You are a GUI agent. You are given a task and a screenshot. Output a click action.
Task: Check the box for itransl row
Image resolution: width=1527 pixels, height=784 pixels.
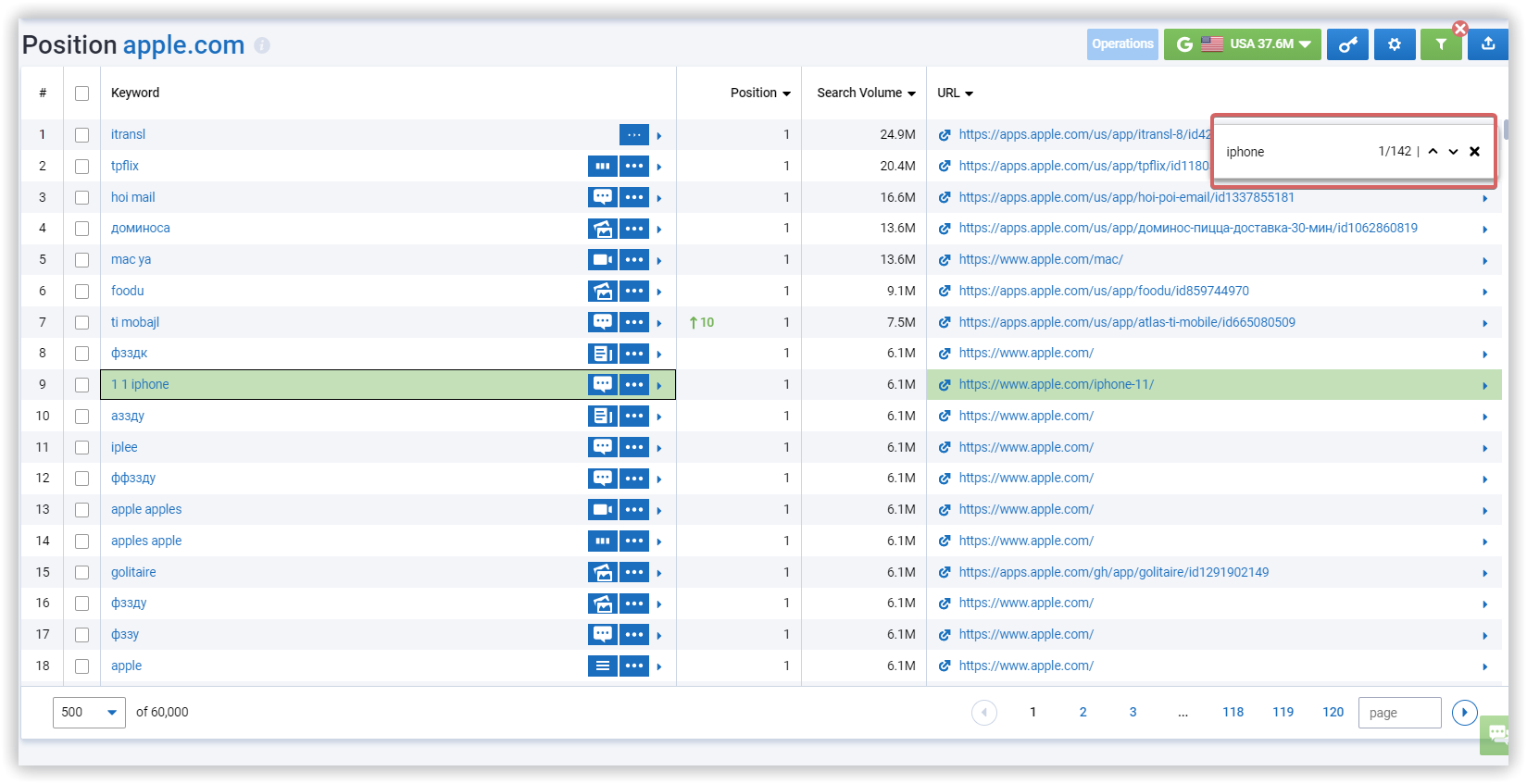pyautogui.click(x=81, y=135)
